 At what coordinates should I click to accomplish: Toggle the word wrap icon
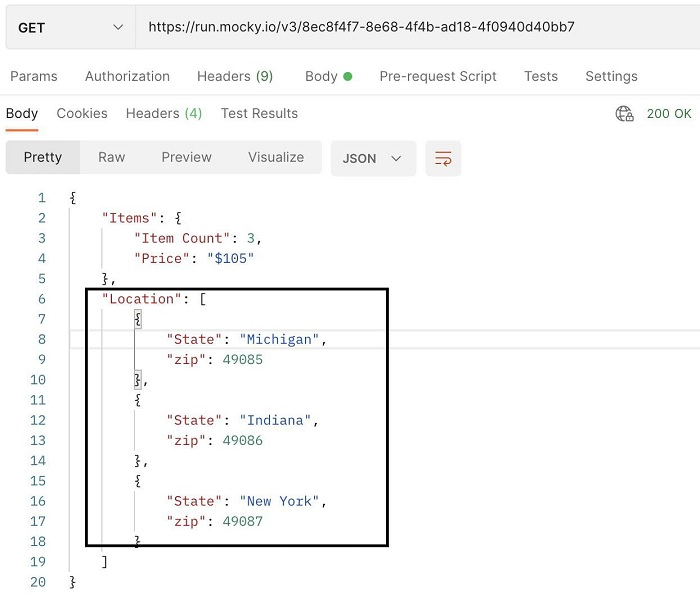tap(443, 158)
